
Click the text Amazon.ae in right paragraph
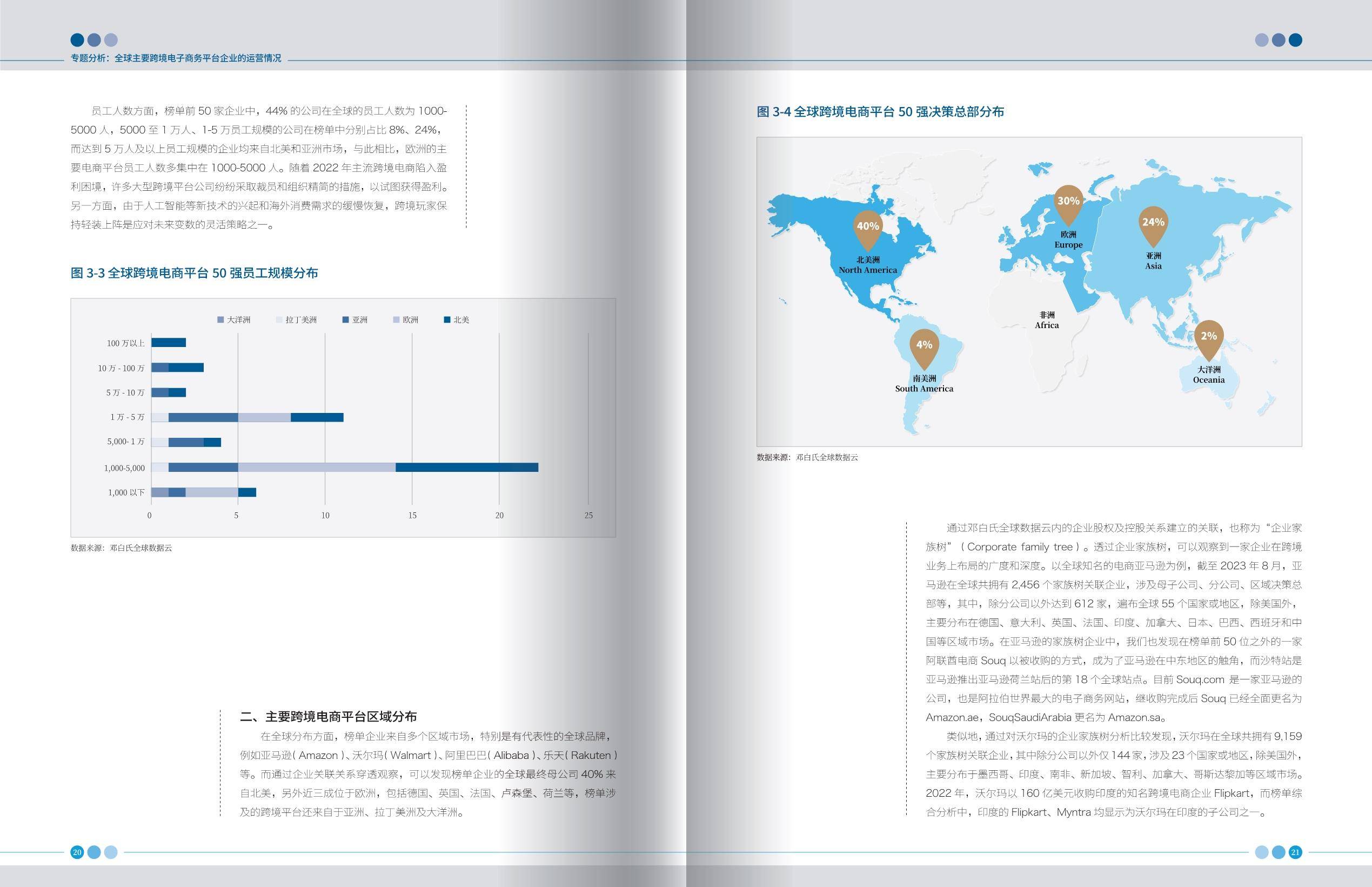[x=952, y=718]
